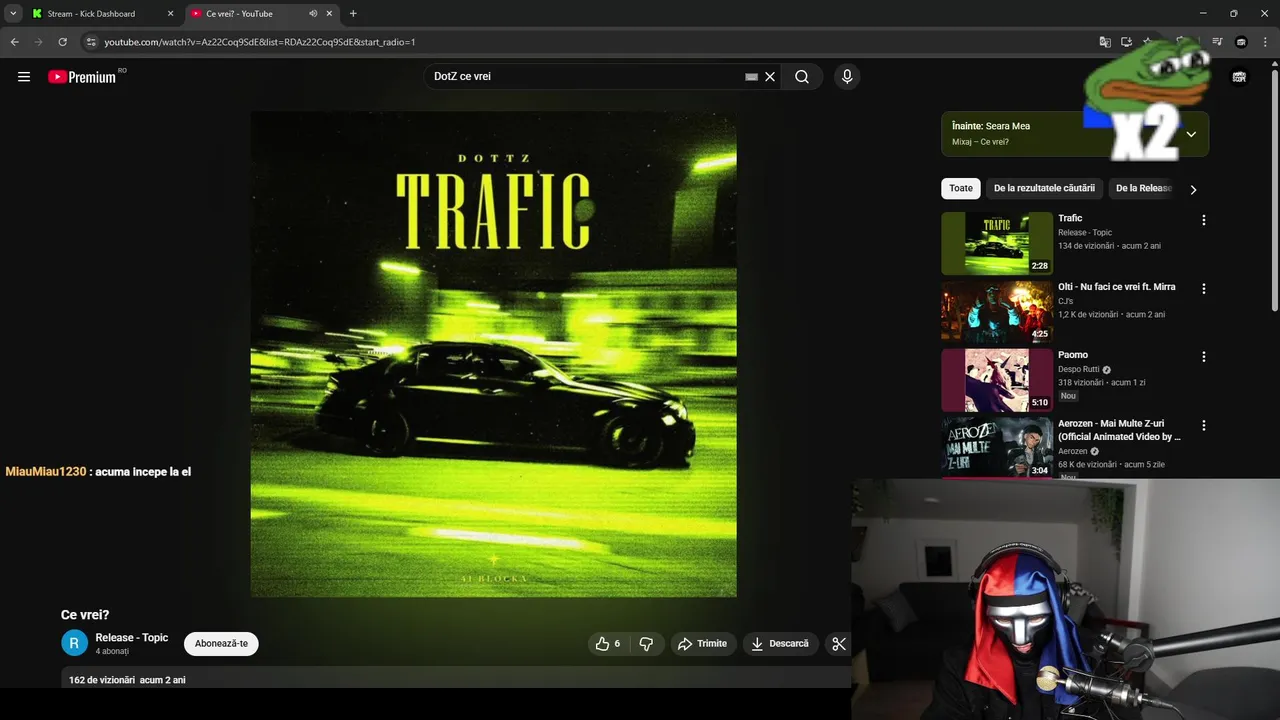Start voice search with microphone button
Viewport: 1280px width, 720px height.
tap(847, 77)
